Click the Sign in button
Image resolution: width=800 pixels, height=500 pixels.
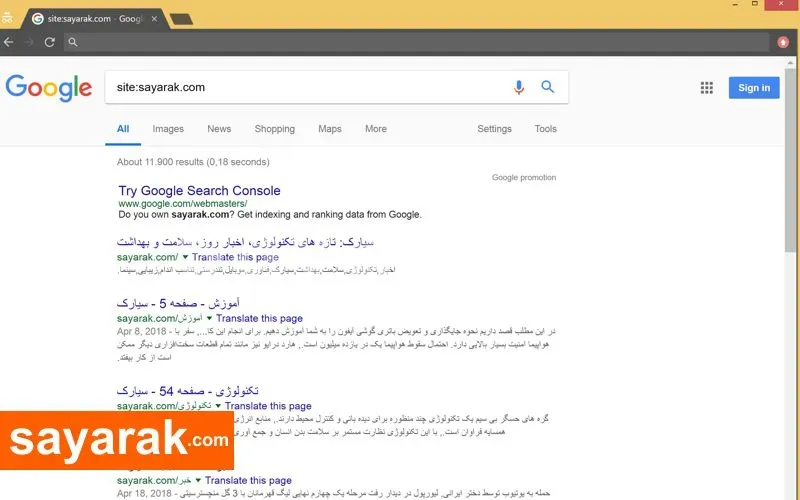click(x=754, y=88)
